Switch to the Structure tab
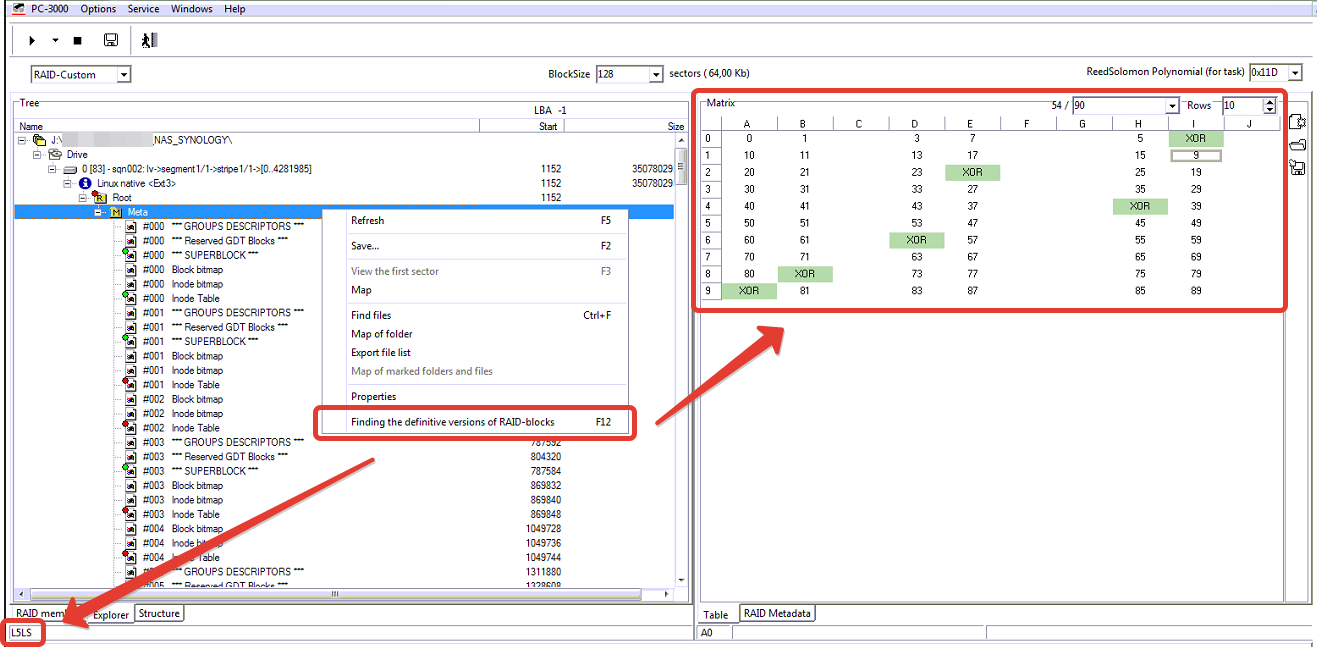The width and height of the screenshot is (1317, 647). [159, 613]
